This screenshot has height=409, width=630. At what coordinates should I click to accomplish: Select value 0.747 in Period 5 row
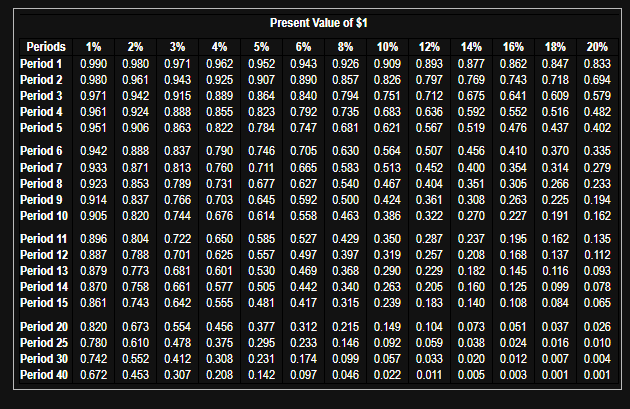[303, 128]
